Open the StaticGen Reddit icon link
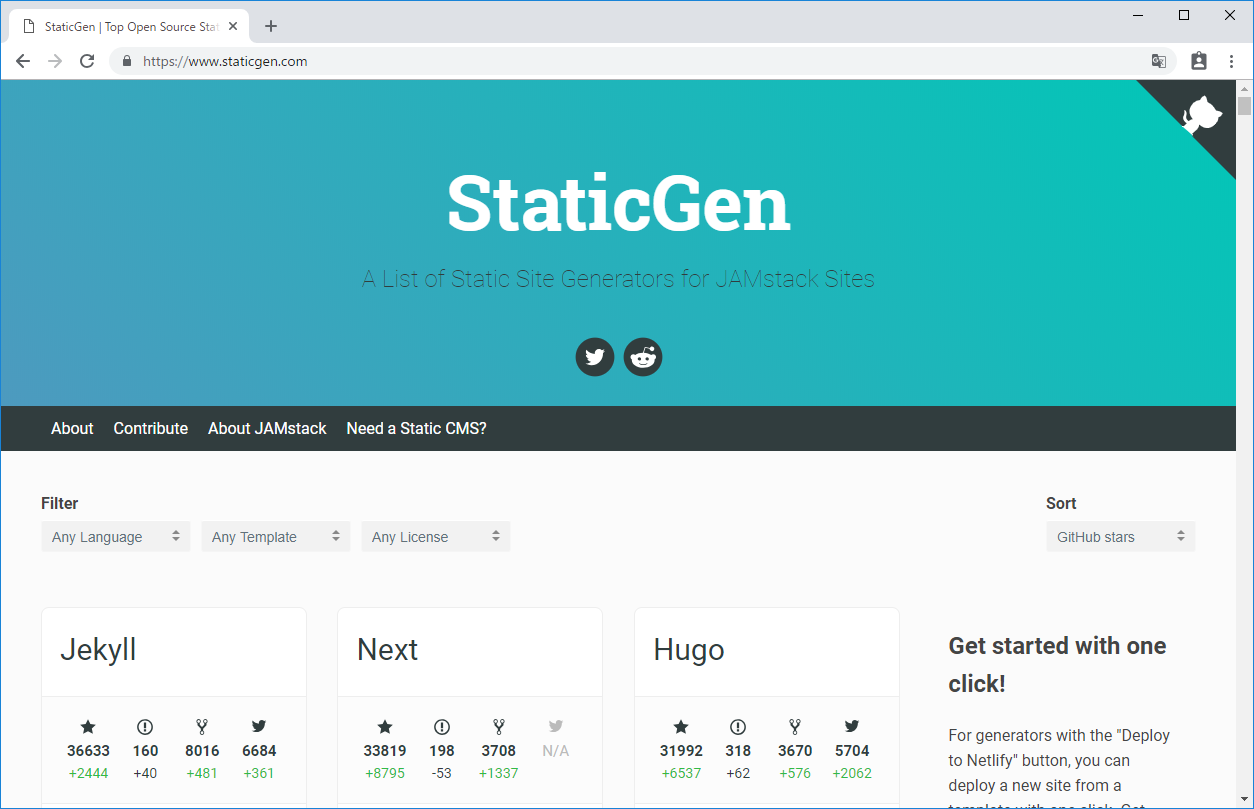The width and height of the screenshot is (1254, 809). 643,357
